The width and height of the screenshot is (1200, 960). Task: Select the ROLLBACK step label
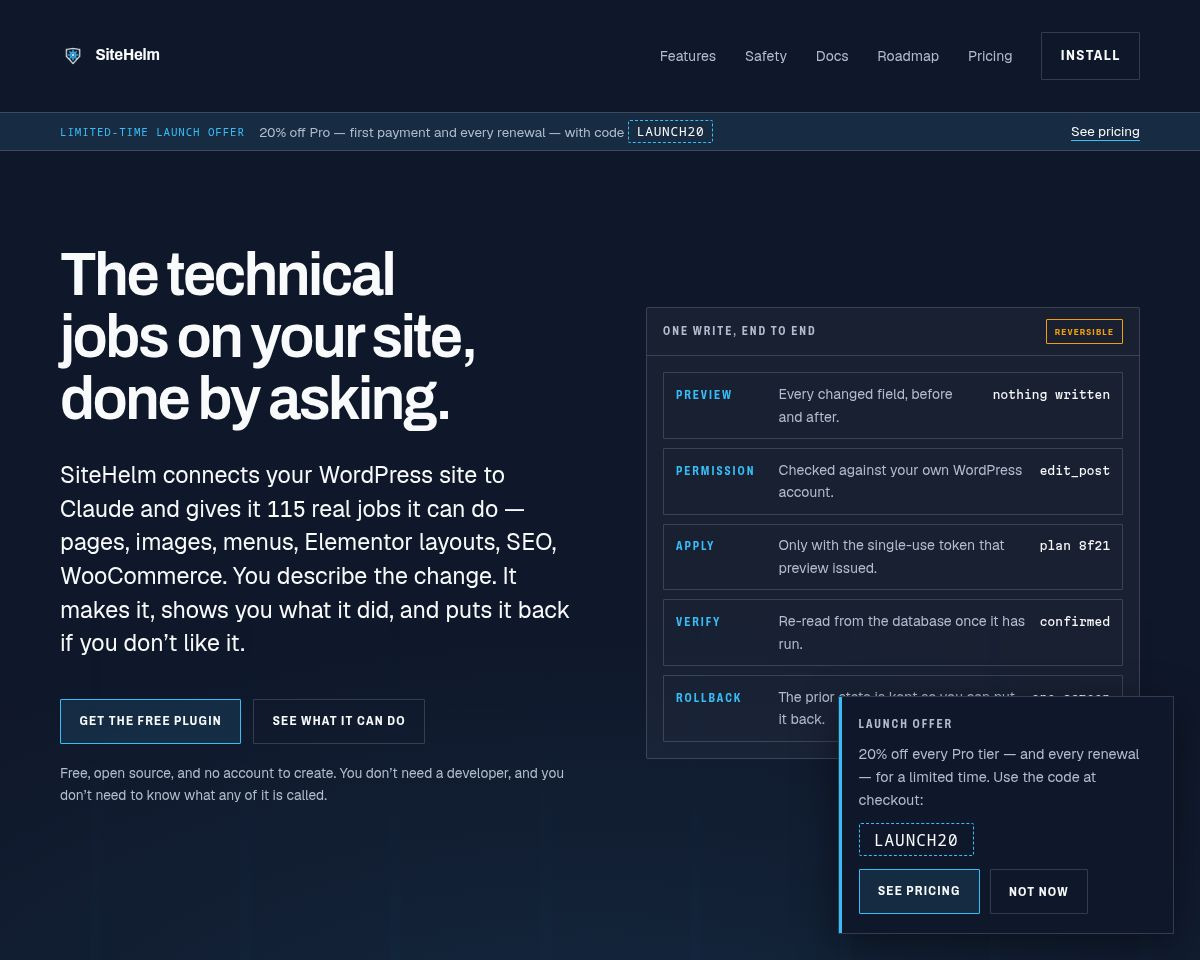708,698
